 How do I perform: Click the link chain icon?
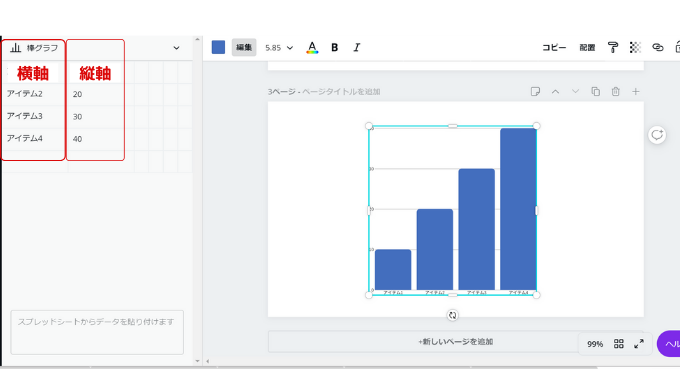(x=658, y=47)
